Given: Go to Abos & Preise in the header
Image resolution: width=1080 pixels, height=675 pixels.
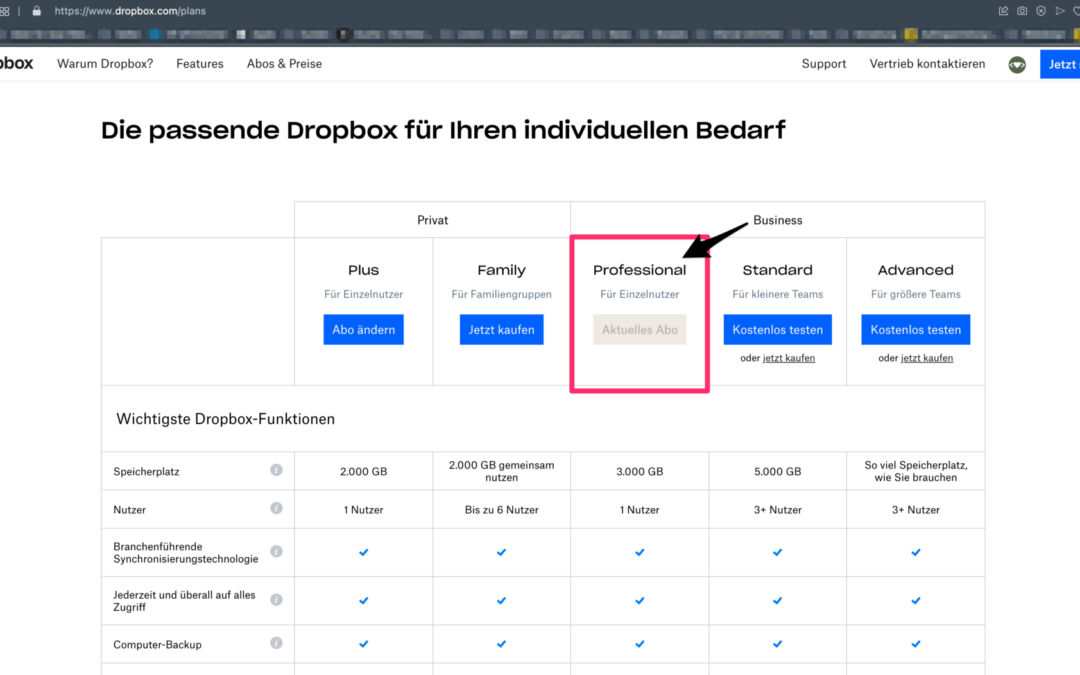Looking at the screenshot, I should [x=284, y=64].
